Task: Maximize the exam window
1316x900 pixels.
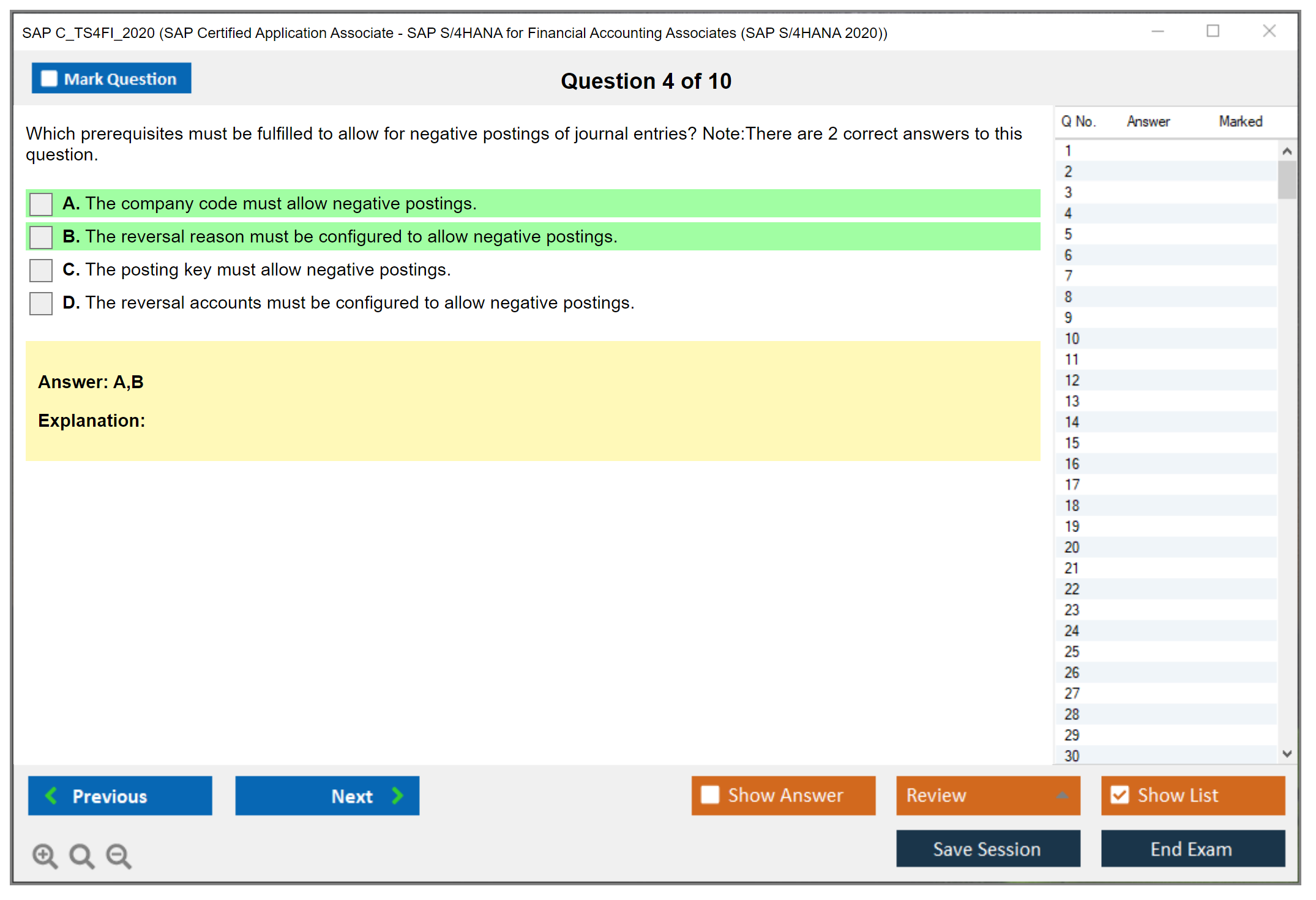Action: pos(1213,31)
